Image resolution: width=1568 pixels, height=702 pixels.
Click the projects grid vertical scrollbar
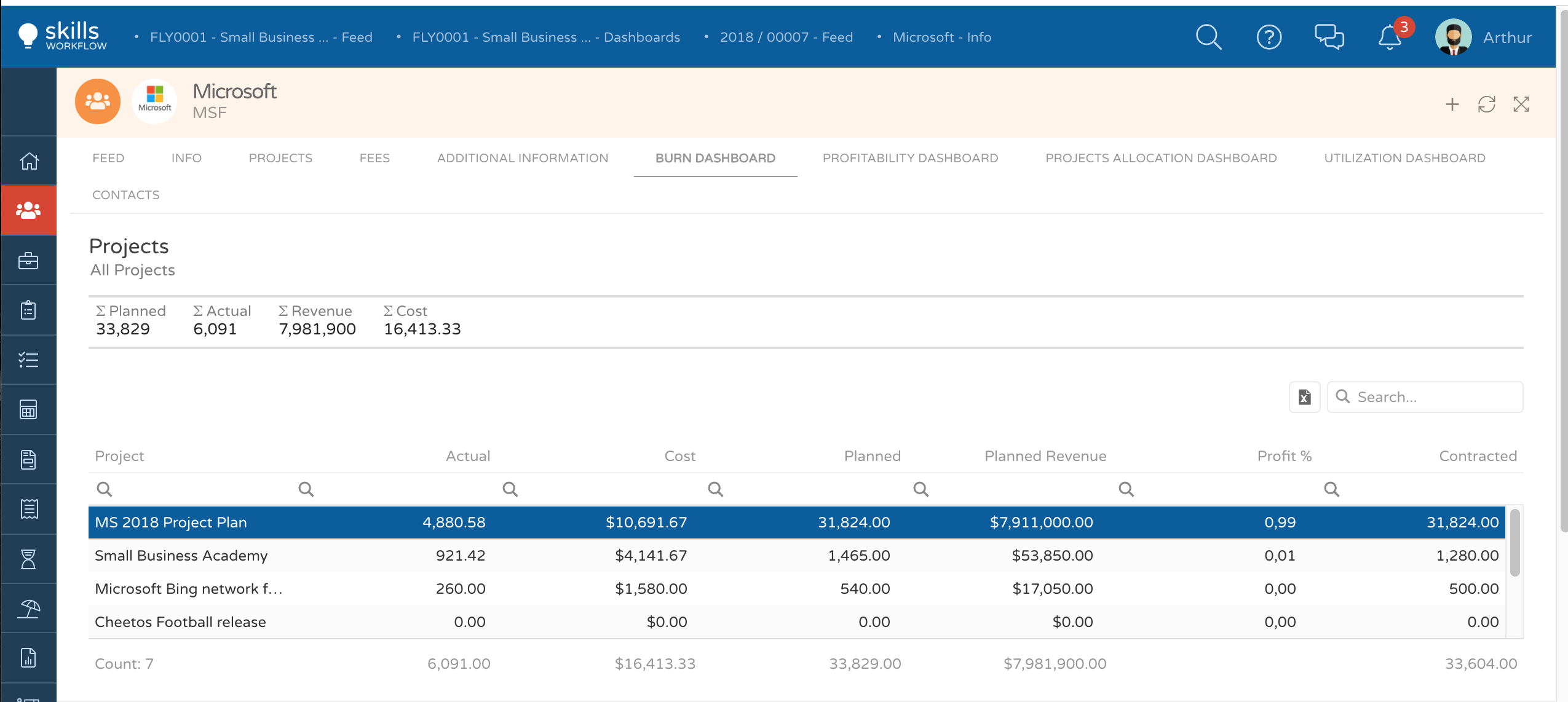[1515, 543]
